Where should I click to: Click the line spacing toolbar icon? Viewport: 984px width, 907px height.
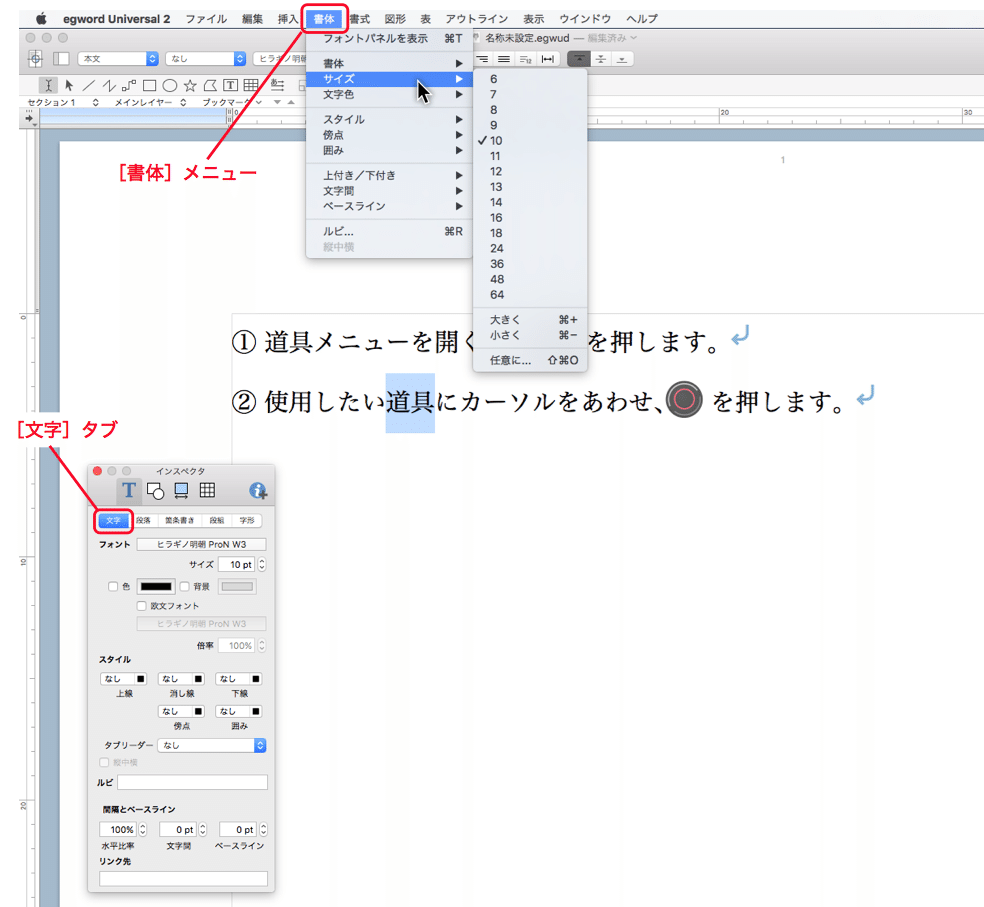click(277, 85)
